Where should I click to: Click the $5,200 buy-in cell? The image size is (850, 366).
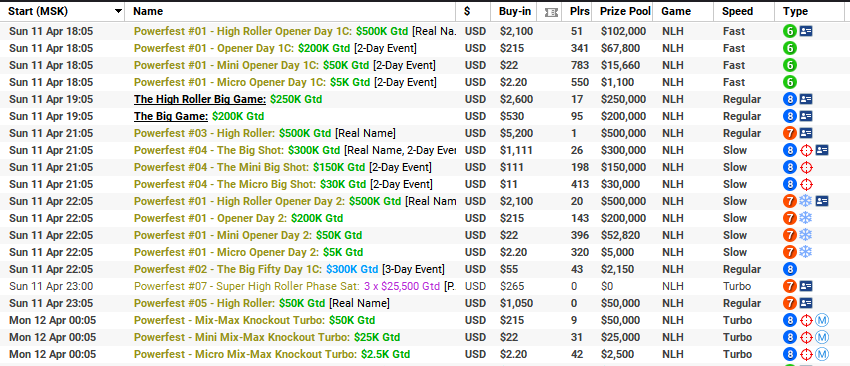click(516, 133)
